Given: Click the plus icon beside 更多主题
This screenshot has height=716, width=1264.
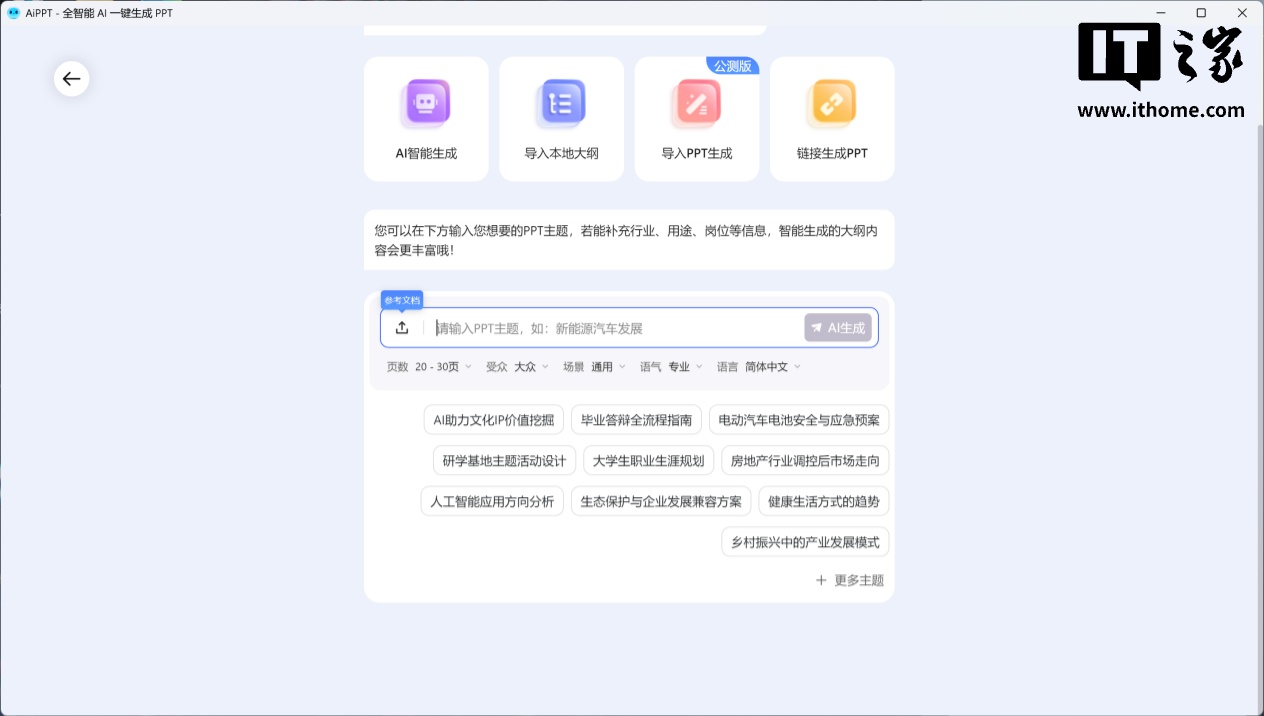Looking at the screenshot, I should [x=821, y=580].
